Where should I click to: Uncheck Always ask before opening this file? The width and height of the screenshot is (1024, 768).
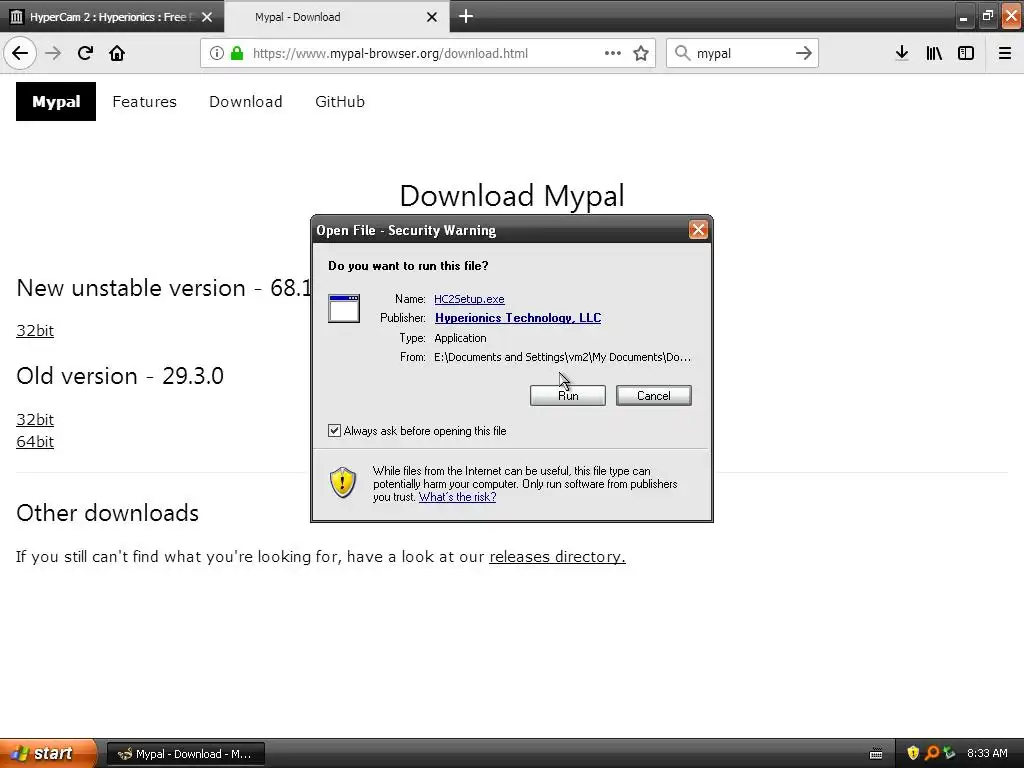pyautogui.click(x=334, y=430)
